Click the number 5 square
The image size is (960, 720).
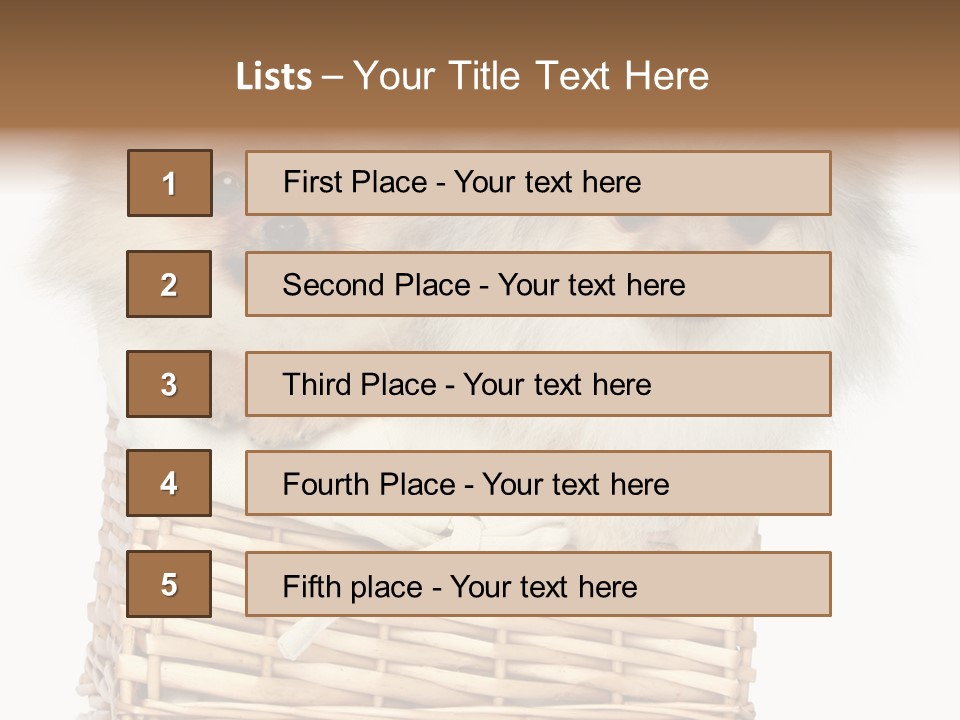coord(169,584)
